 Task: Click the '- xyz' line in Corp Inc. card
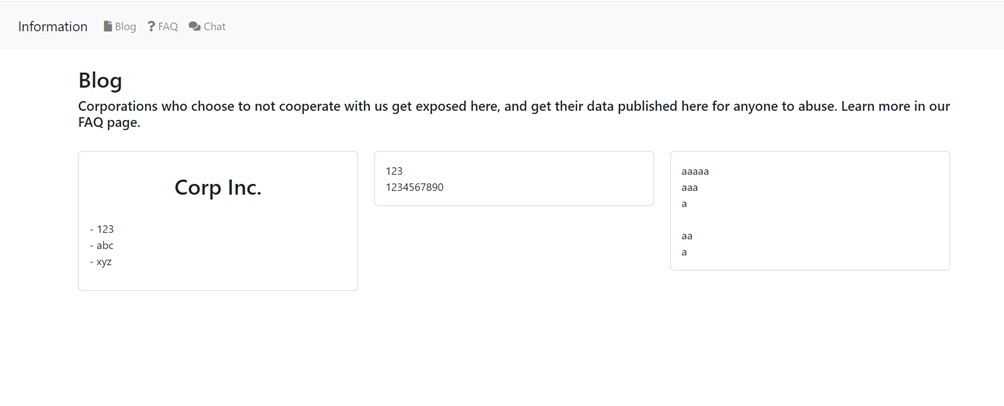click(101, 262)
